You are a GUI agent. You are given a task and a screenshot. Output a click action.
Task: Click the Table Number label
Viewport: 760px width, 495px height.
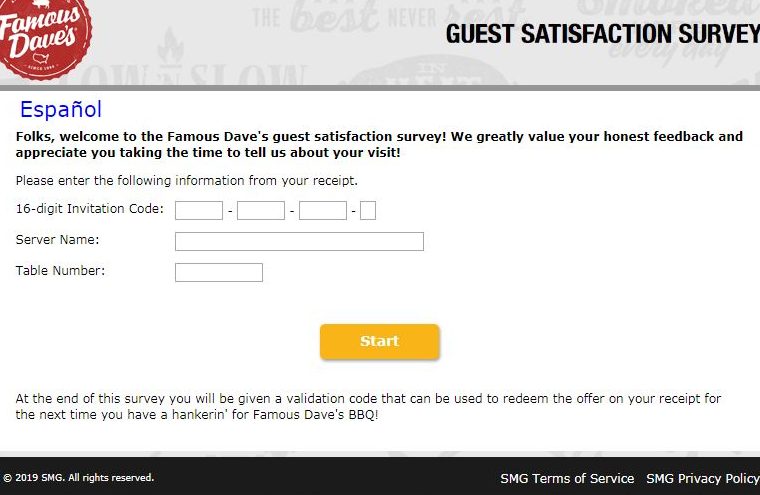tap(60, 270)
